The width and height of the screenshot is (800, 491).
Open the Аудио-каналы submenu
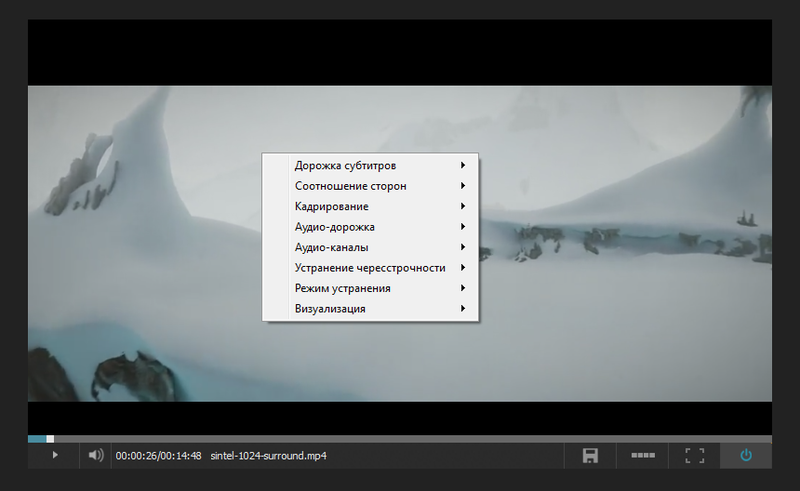pos(370,247)
